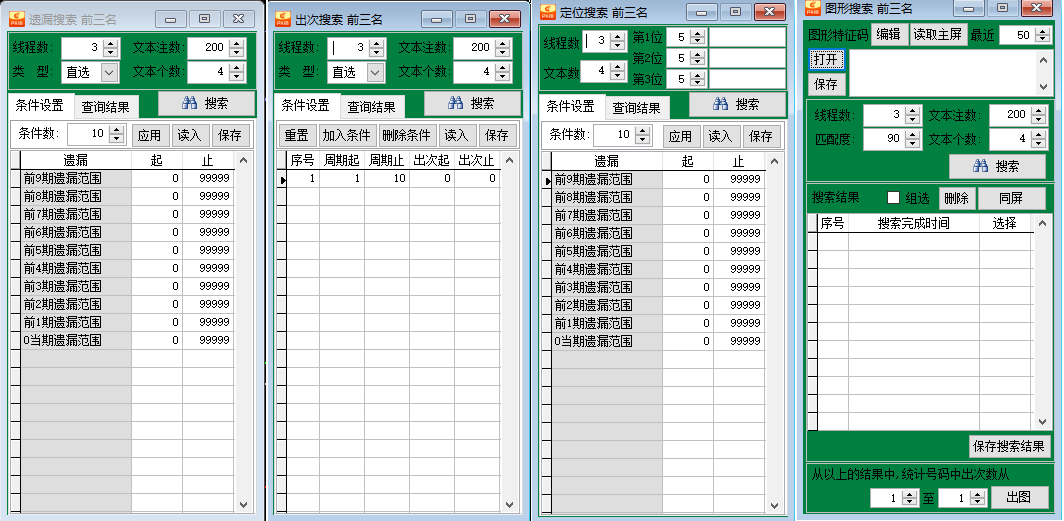1064x521 pixels.
Task: Switch to 查询结果 tab in 出次搜索 window
Action: click(371, 107)
